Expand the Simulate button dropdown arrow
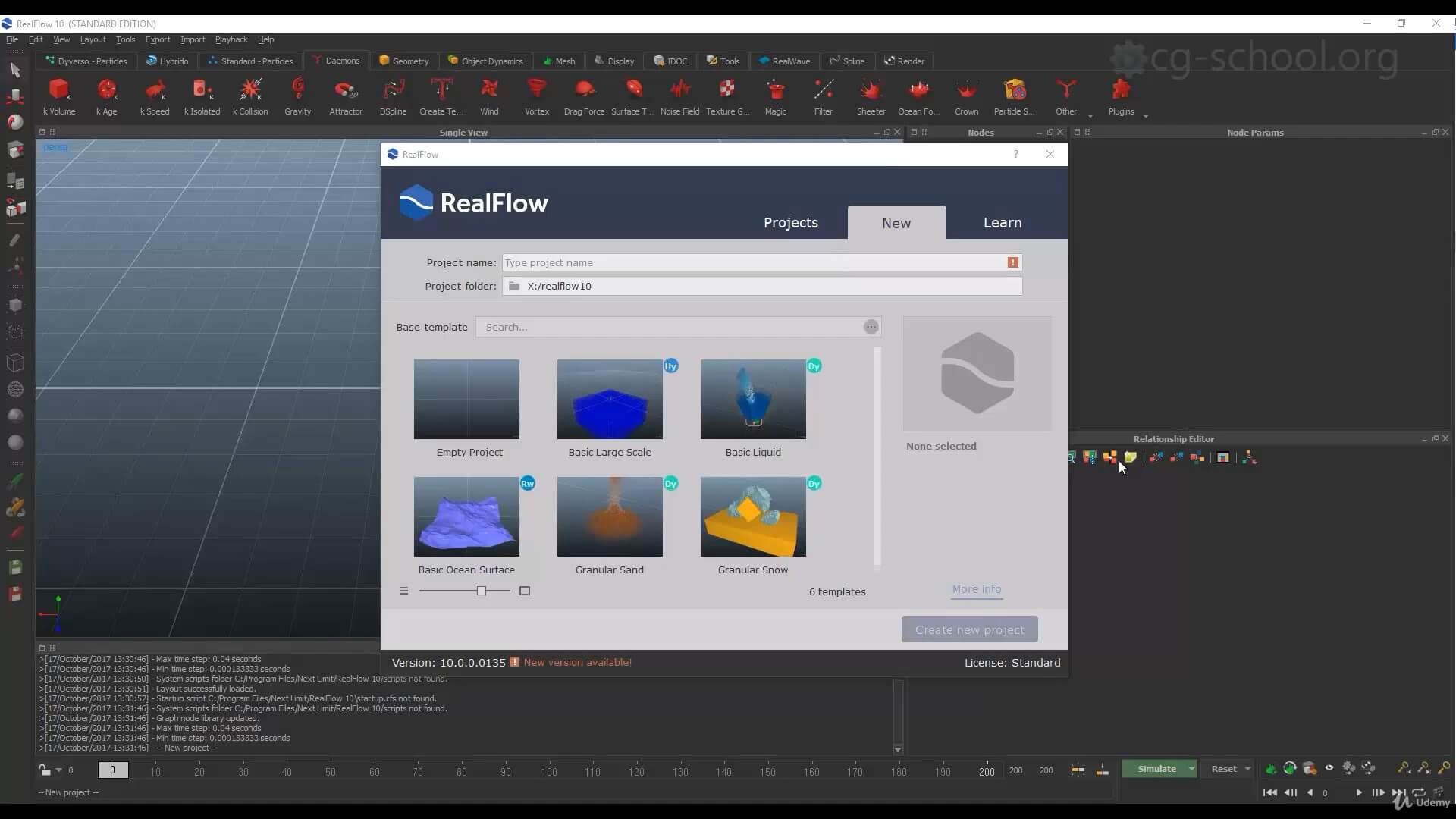The image size is (1456, 819). tap(1191, 769)
